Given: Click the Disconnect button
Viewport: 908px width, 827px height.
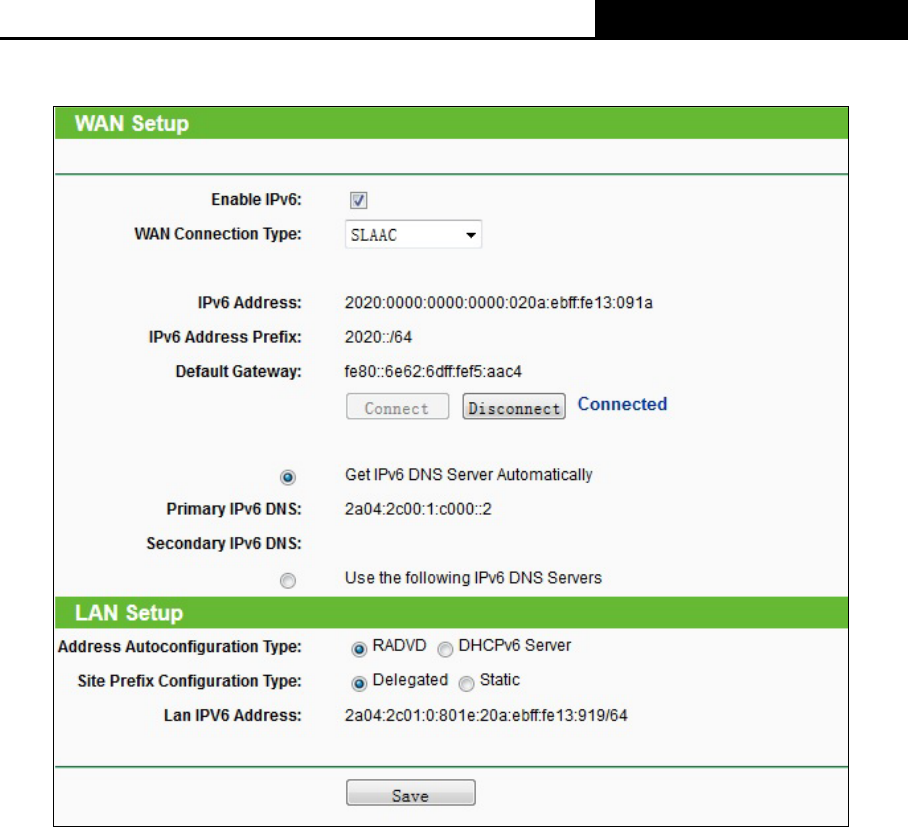Looking at the screenshot, I should point(514,407).
